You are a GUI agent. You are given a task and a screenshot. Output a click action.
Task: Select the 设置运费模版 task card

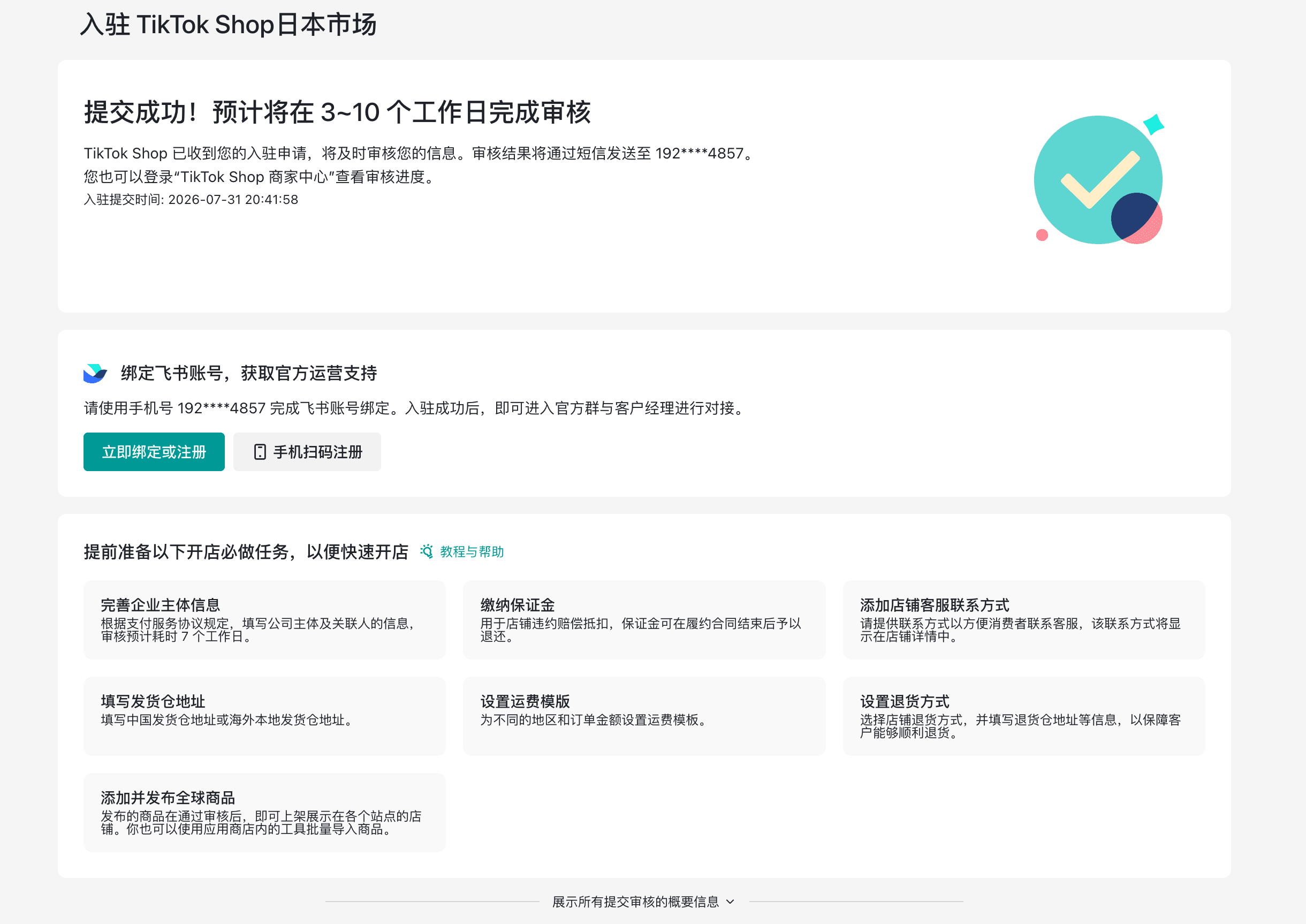tap(644, 716)
